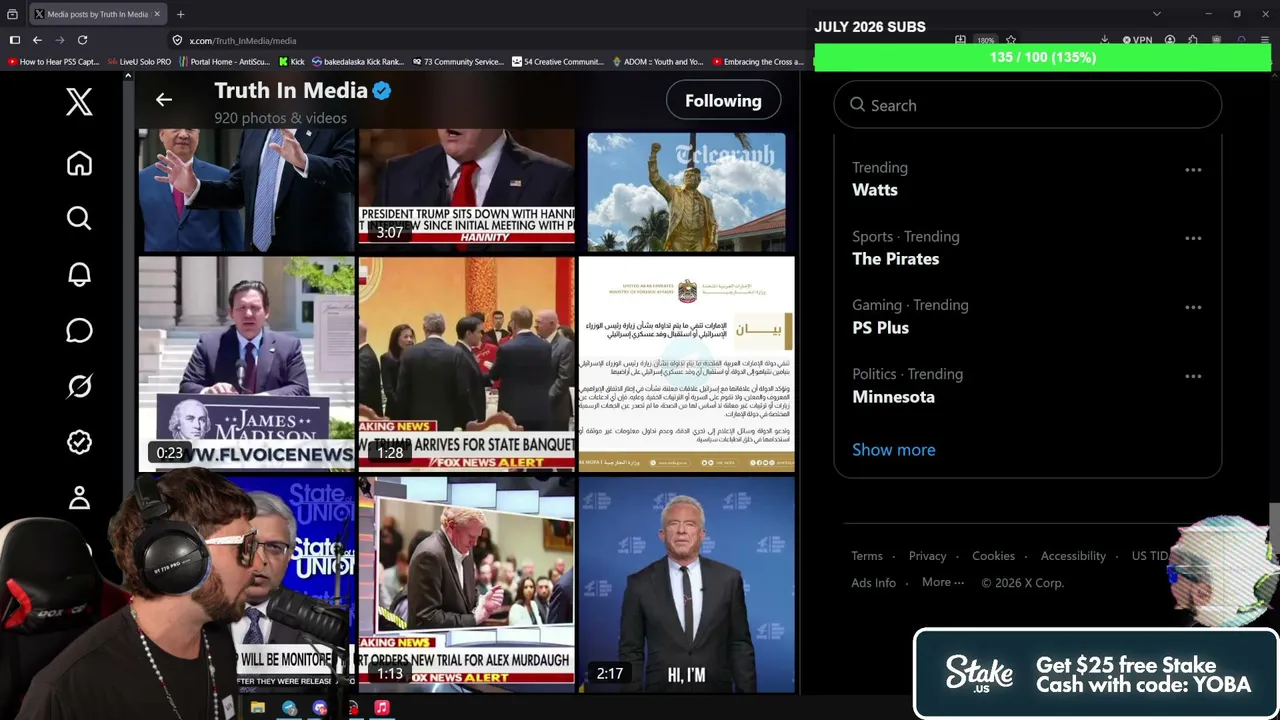Open ADOM Youth bookmark

(657, 61)
